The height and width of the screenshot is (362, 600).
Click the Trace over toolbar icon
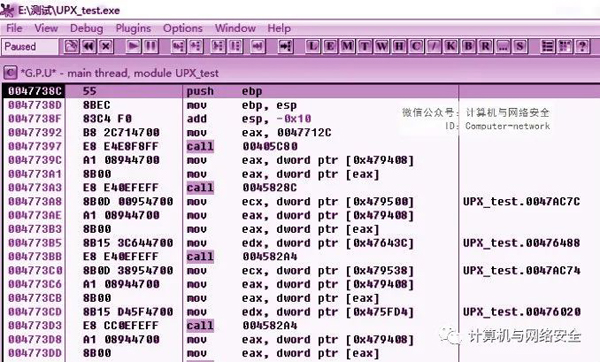pyautogui.click(x=235, y=47)
